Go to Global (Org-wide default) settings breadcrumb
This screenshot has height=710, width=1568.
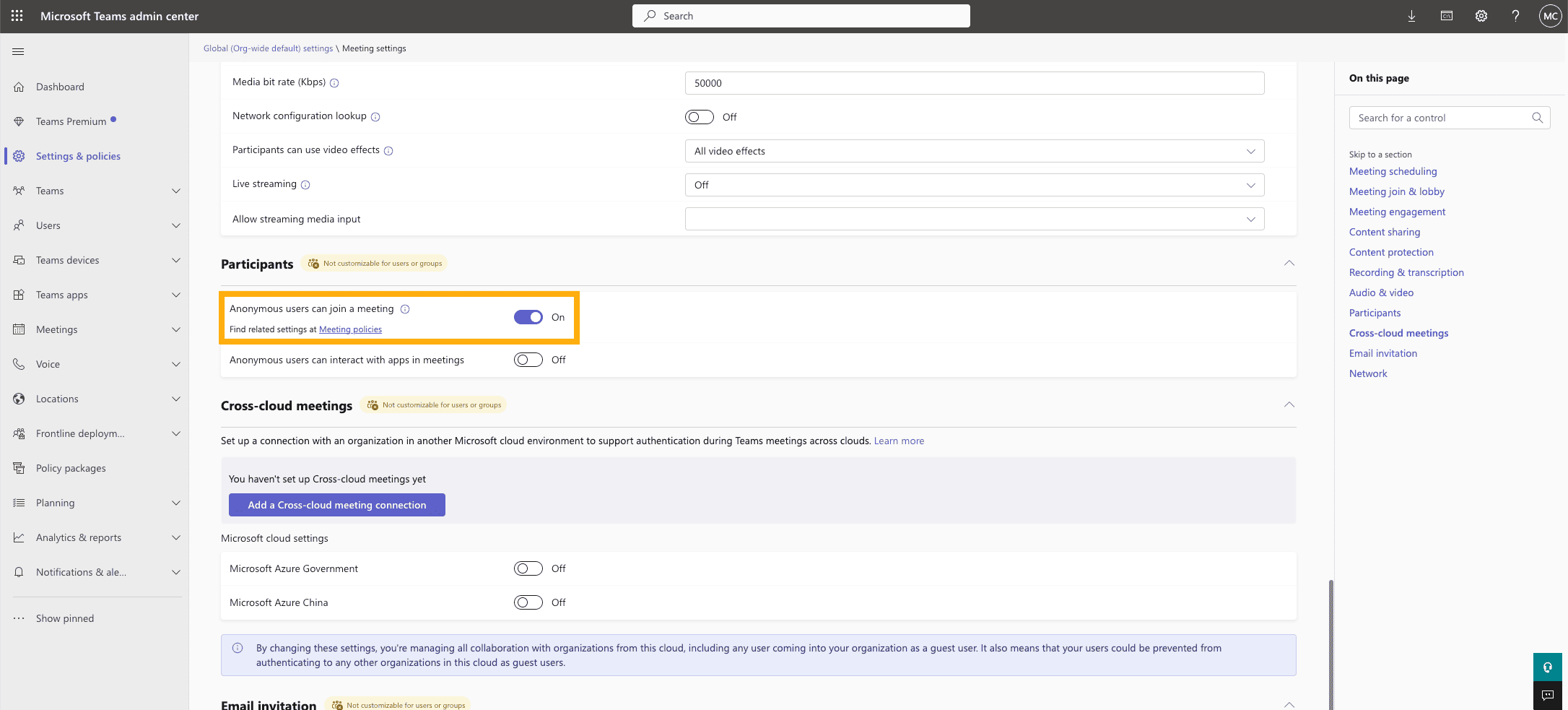pyautogui.click(x=268, y=48)
